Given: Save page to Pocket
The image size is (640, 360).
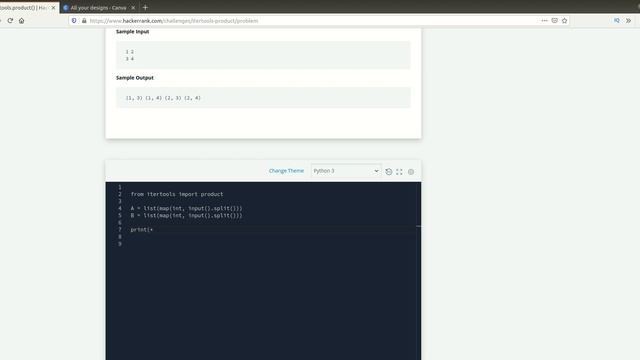Looking at the screenshot, I should [554, 20].
